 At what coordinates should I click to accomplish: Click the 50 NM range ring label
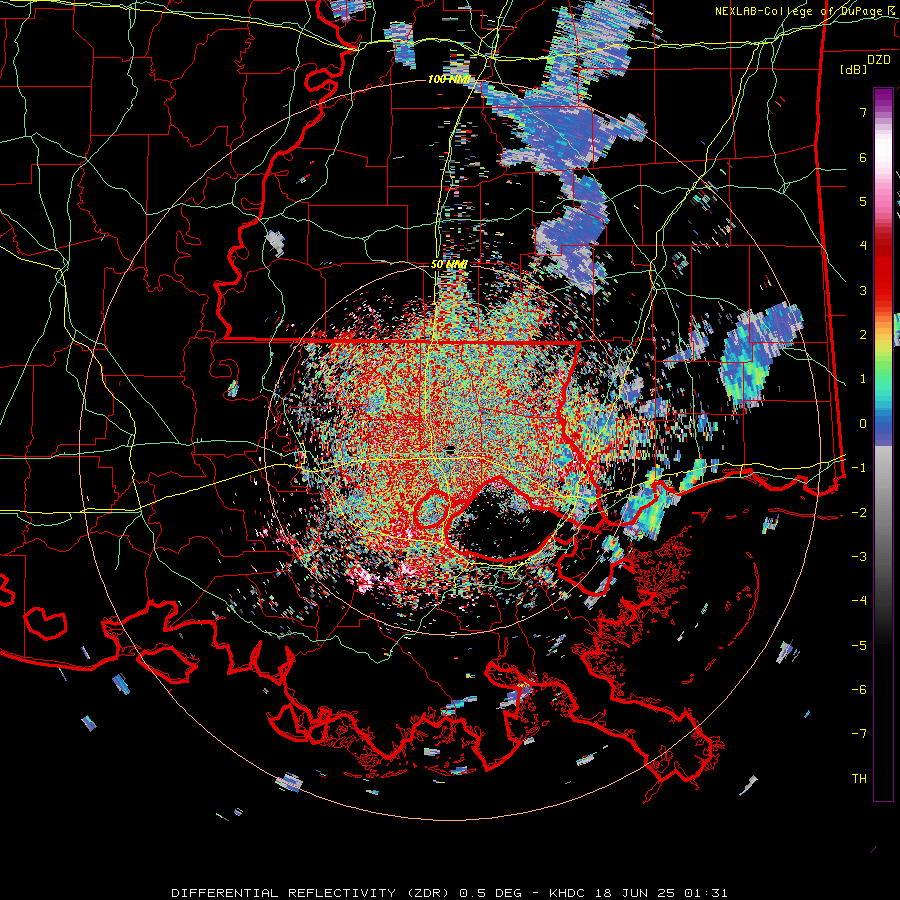[449, 265]
